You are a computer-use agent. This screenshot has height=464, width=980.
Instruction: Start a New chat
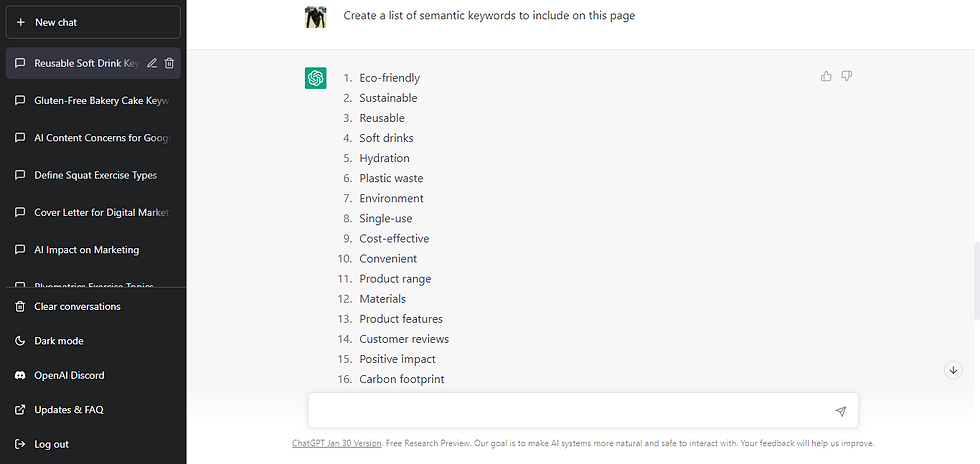tap(92, 22)
